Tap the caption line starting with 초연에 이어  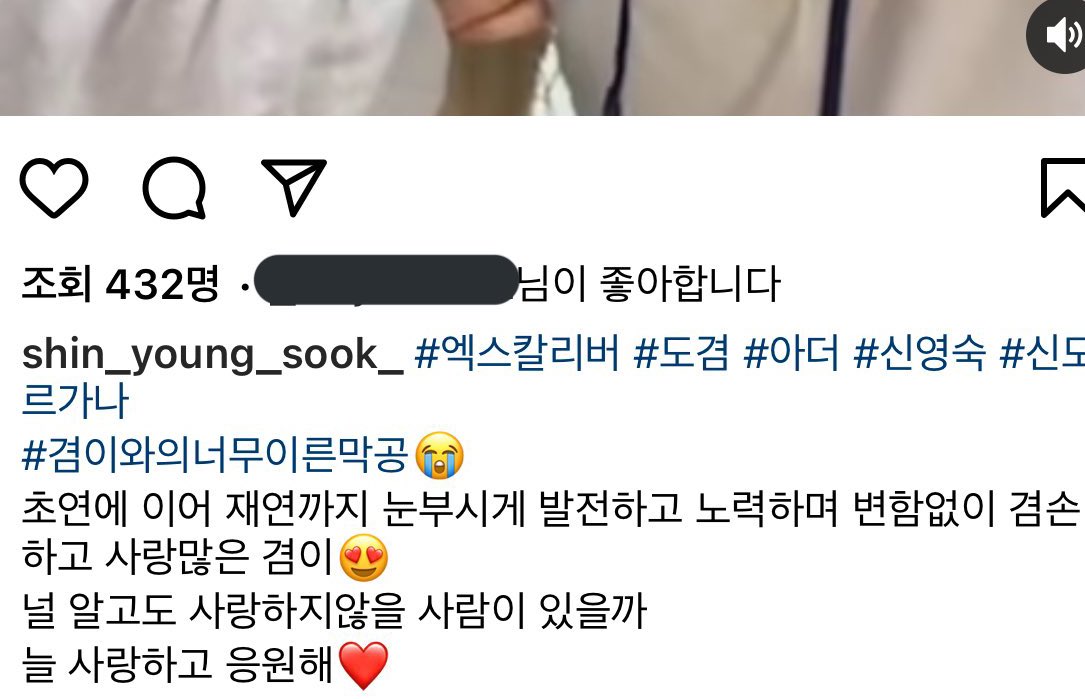pyautogui.click(x=551, y=507)
